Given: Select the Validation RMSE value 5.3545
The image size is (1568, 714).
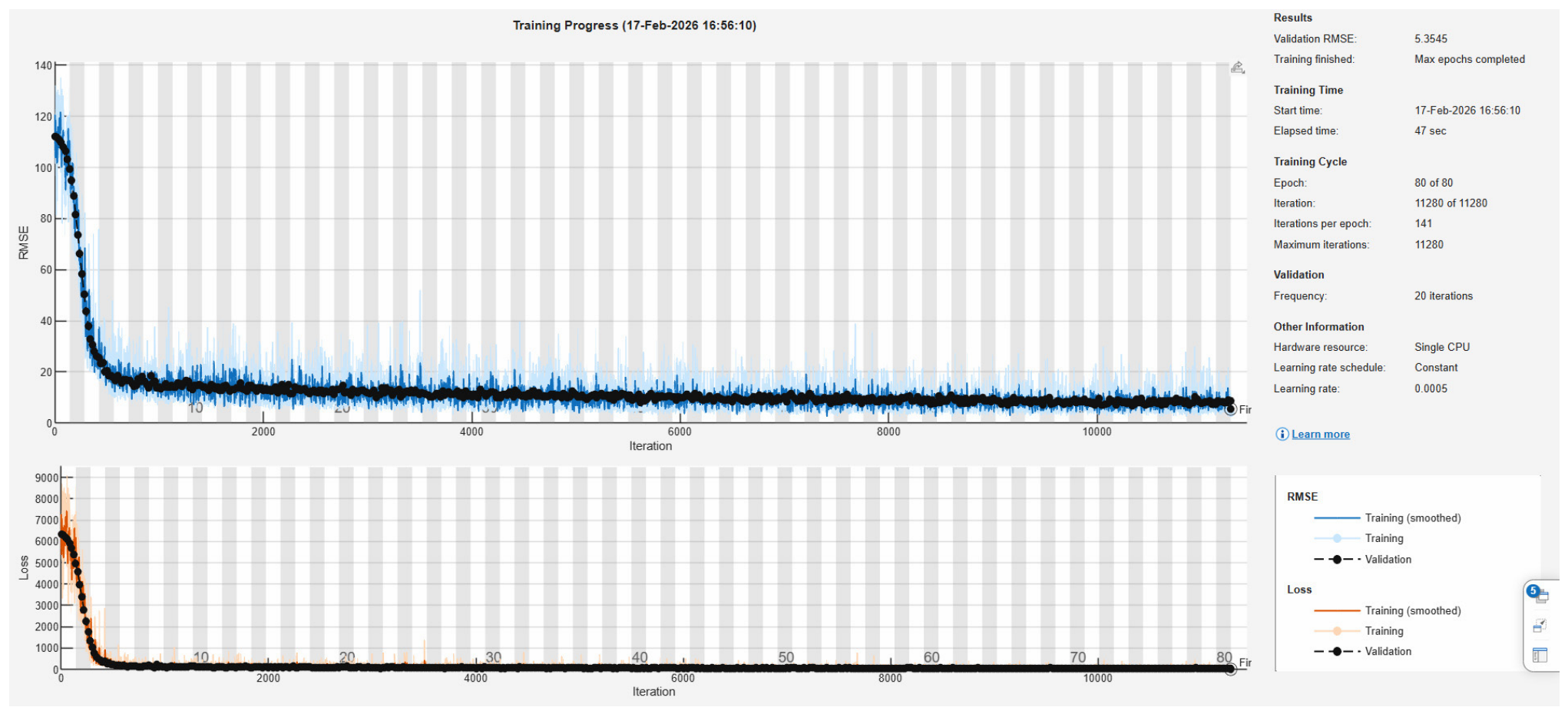Looking at the screenshot, I should [1431, 38].
